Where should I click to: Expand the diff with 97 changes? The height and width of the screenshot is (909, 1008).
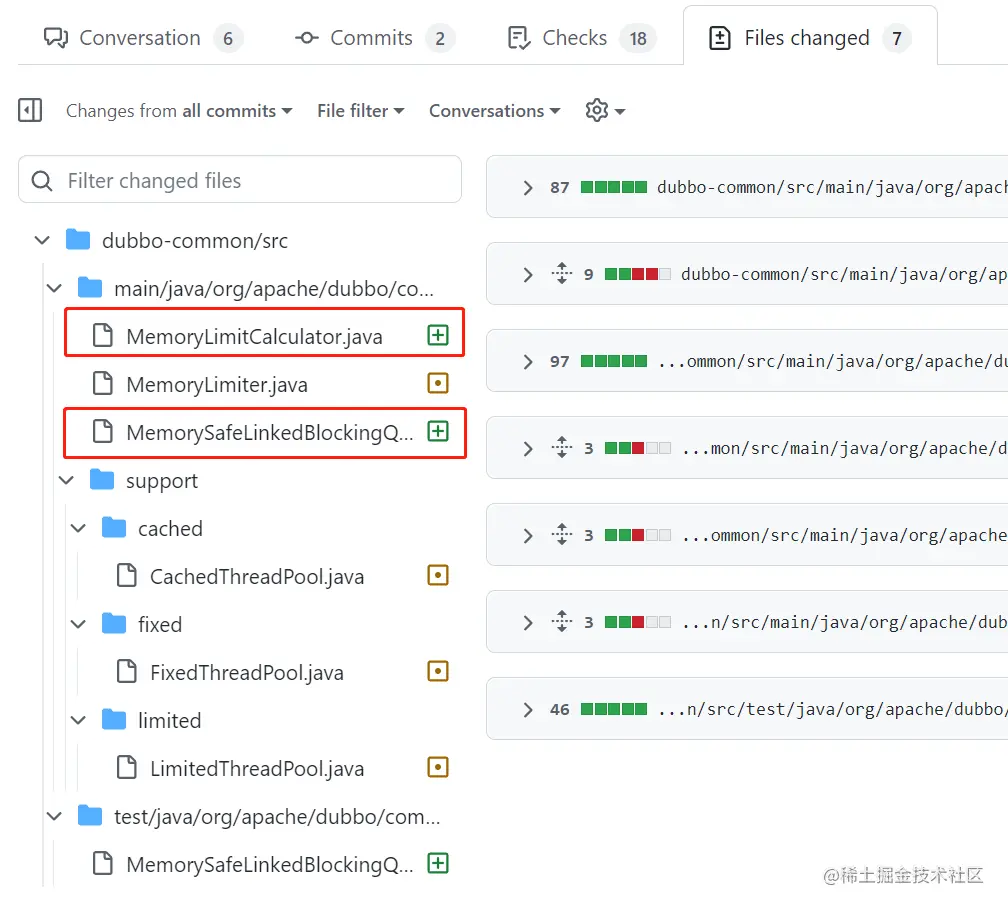tap(528, 361)
